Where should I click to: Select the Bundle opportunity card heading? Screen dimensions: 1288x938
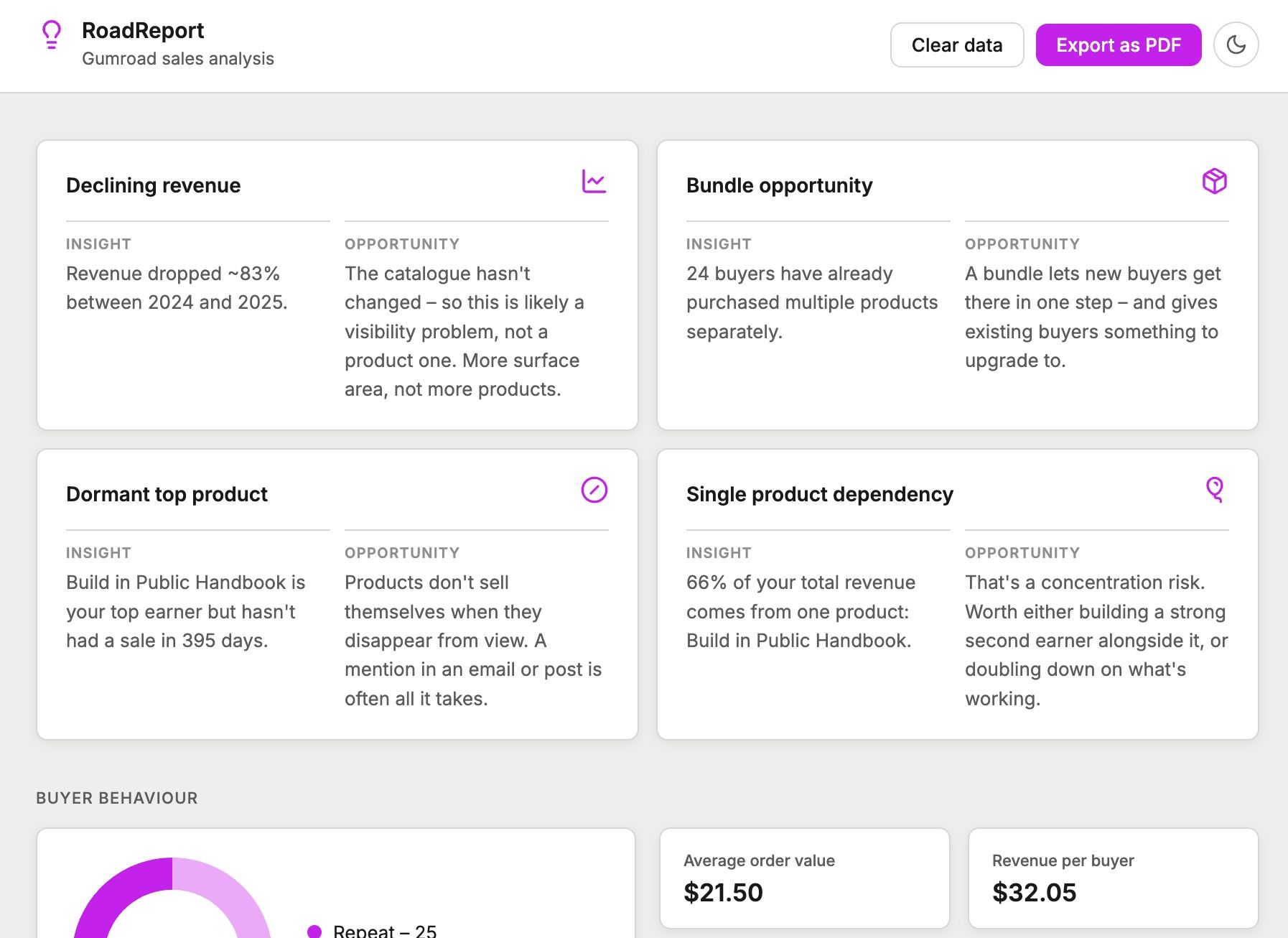[779, 185]
